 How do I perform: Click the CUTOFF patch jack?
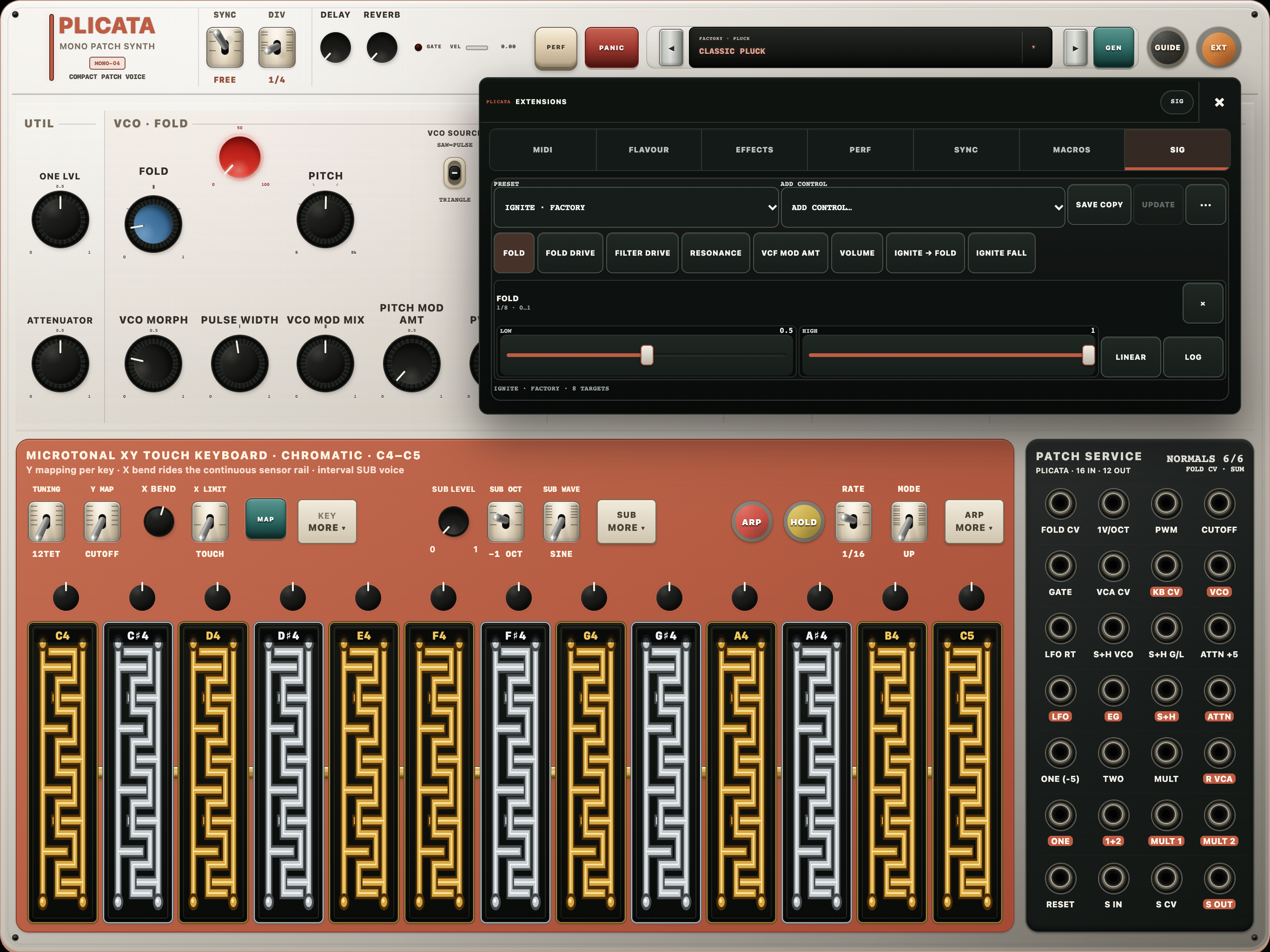(x=1219, y=503)
